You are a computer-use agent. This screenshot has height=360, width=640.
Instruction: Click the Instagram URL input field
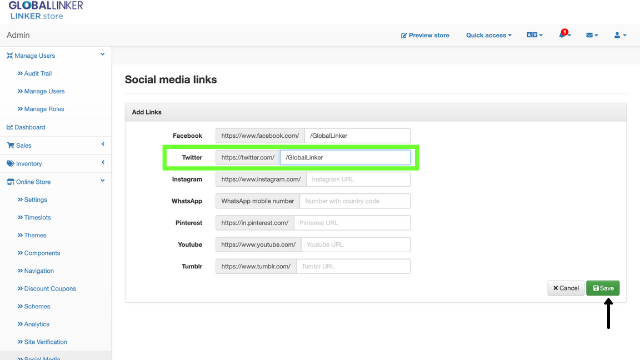pyautogui.click(x=358, y=179)
